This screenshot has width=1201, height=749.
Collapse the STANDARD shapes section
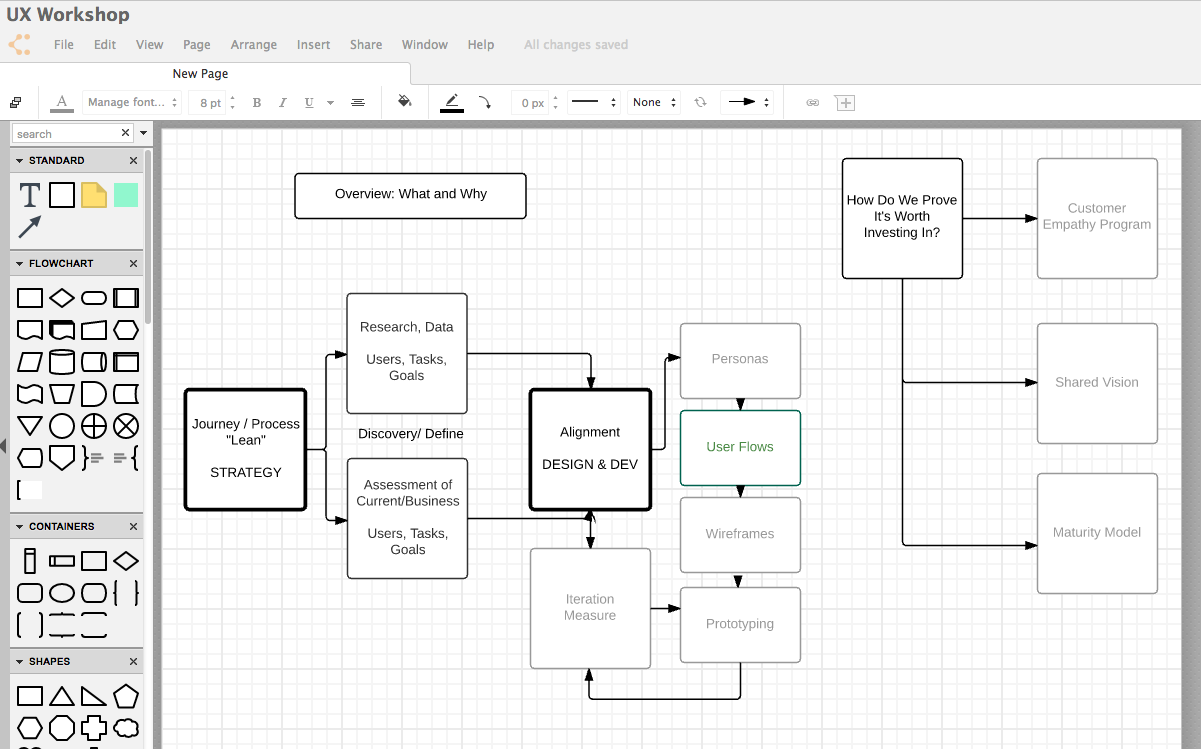tap(20, 160)
